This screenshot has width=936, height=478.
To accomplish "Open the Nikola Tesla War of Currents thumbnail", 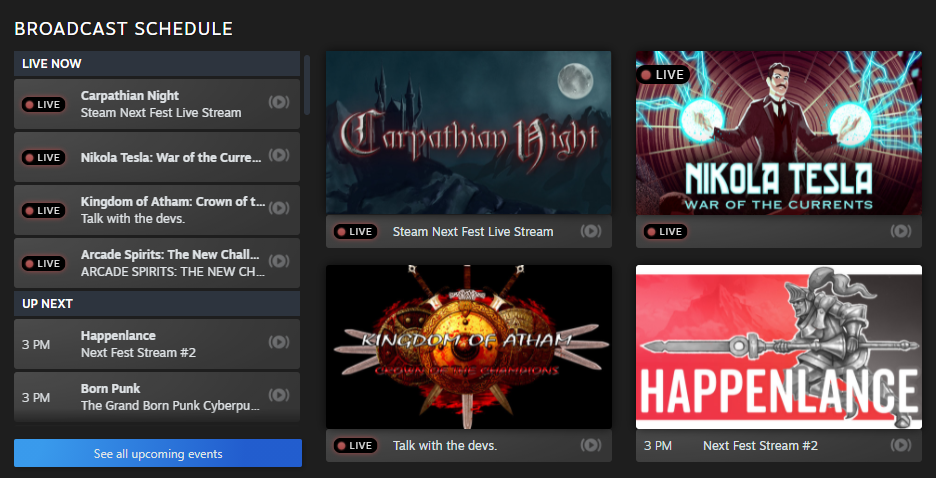I will click(x=778, y=132).
